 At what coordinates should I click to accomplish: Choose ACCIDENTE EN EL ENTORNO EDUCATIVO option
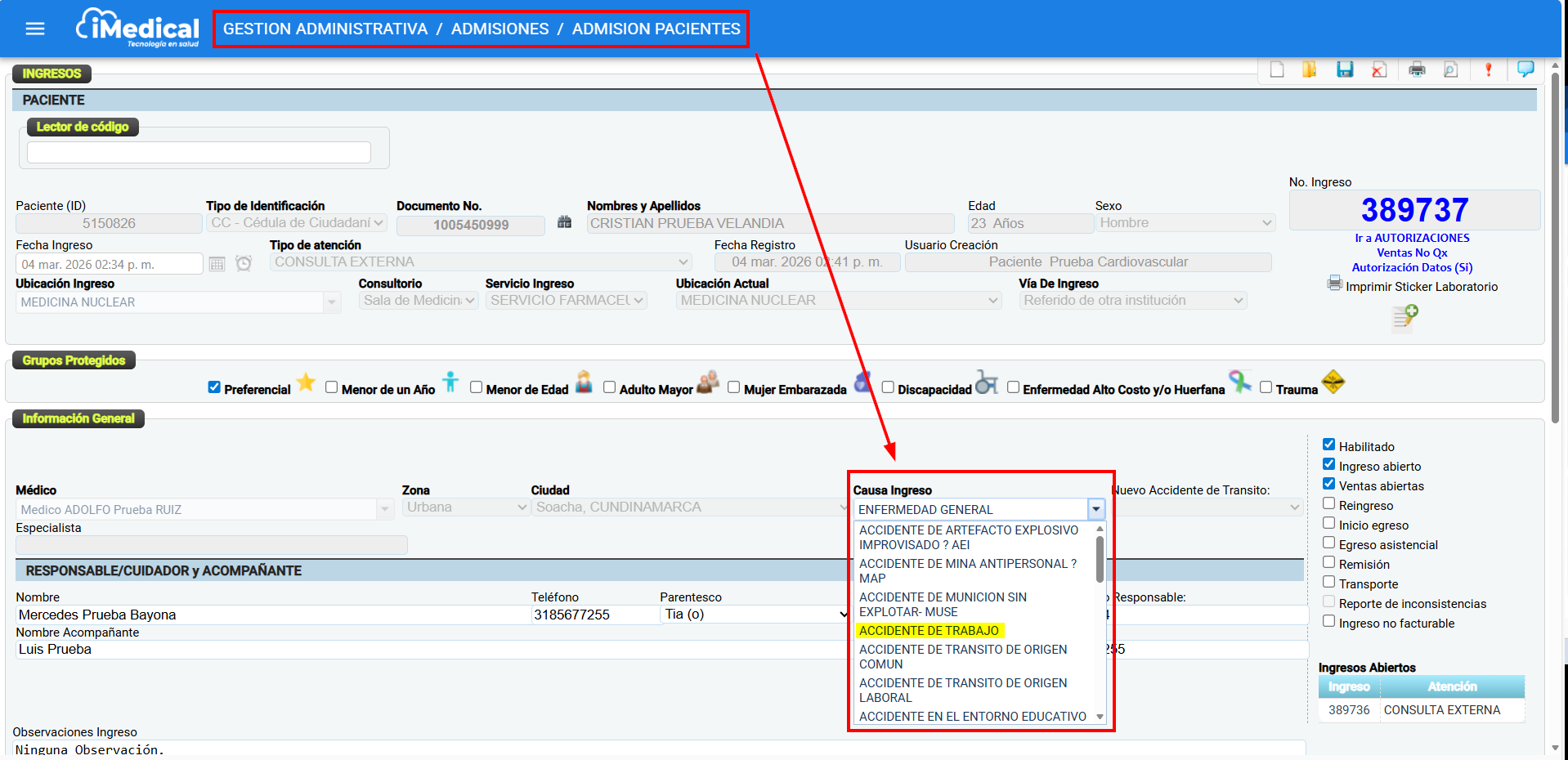click(x=972, y=717)
